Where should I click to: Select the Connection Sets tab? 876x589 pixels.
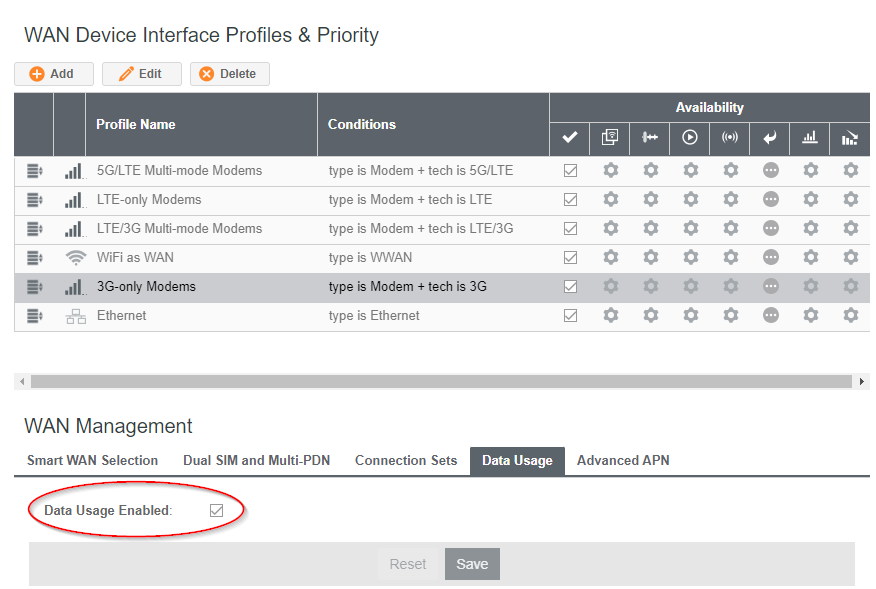click(406, 460)
